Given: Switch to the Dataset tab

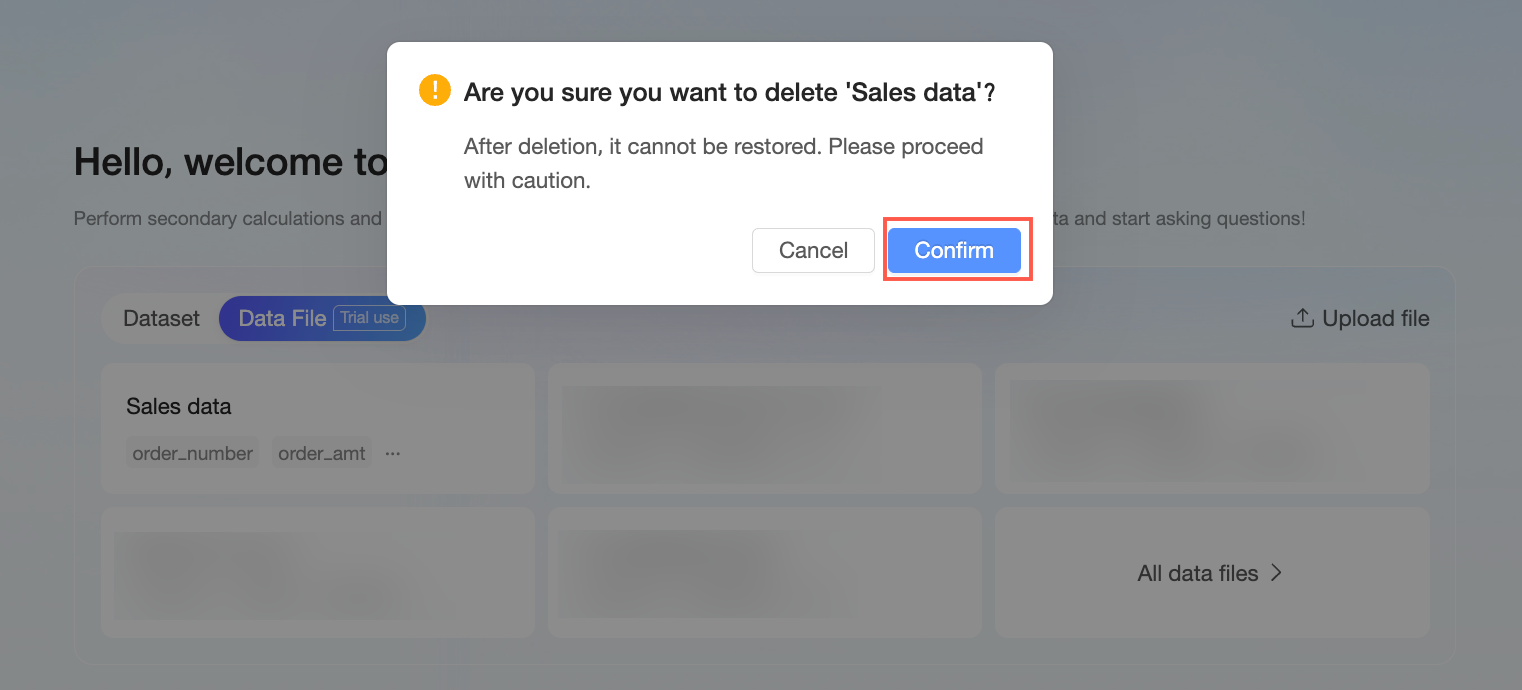Looking at the screenshot, I should (161, 318).
